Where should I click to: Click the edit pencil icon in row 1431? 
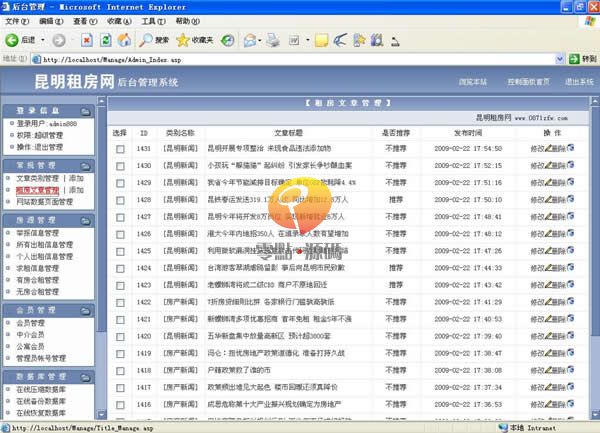tap(548, 148)
